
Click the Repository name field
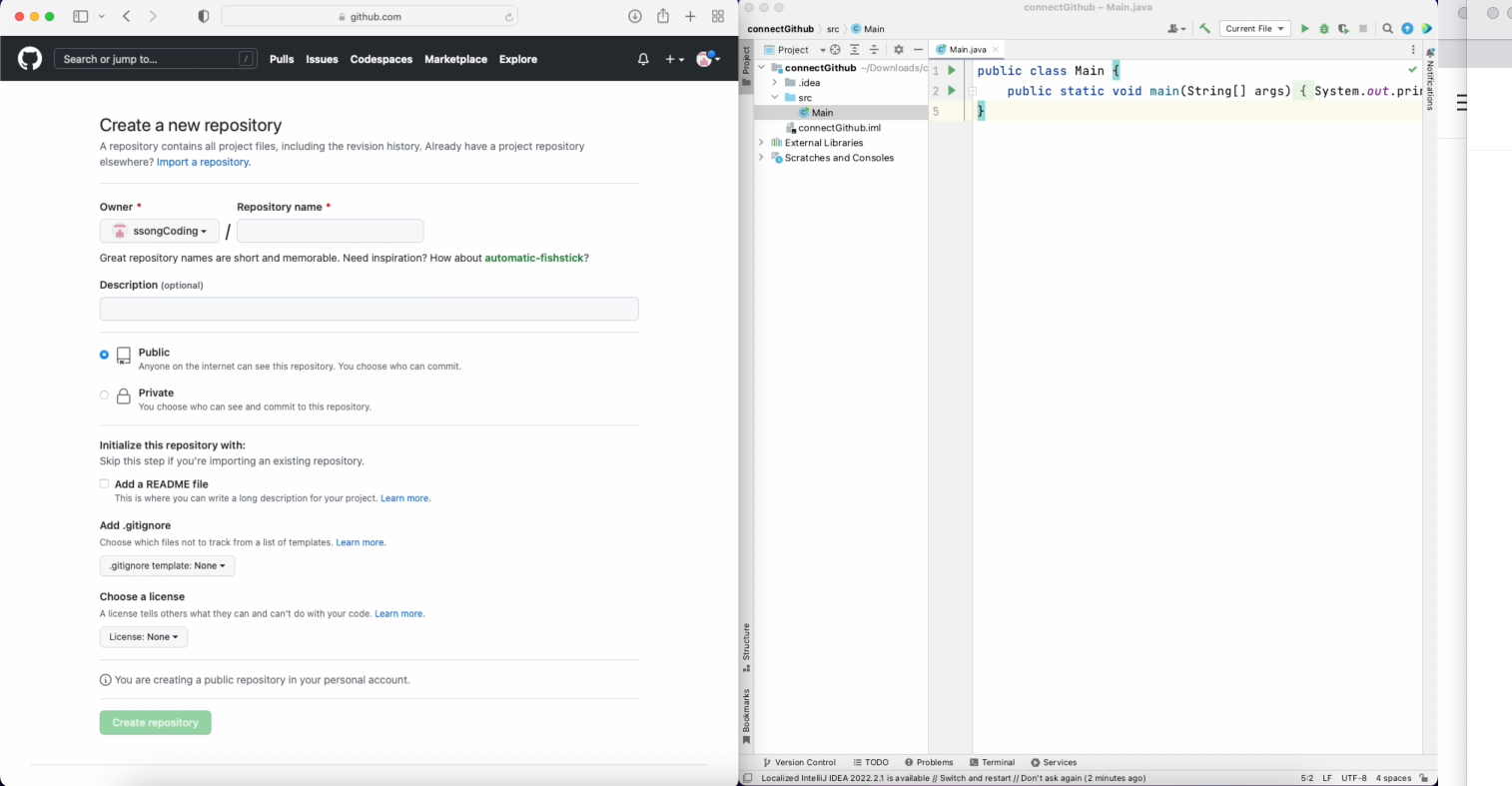[331, 231]
